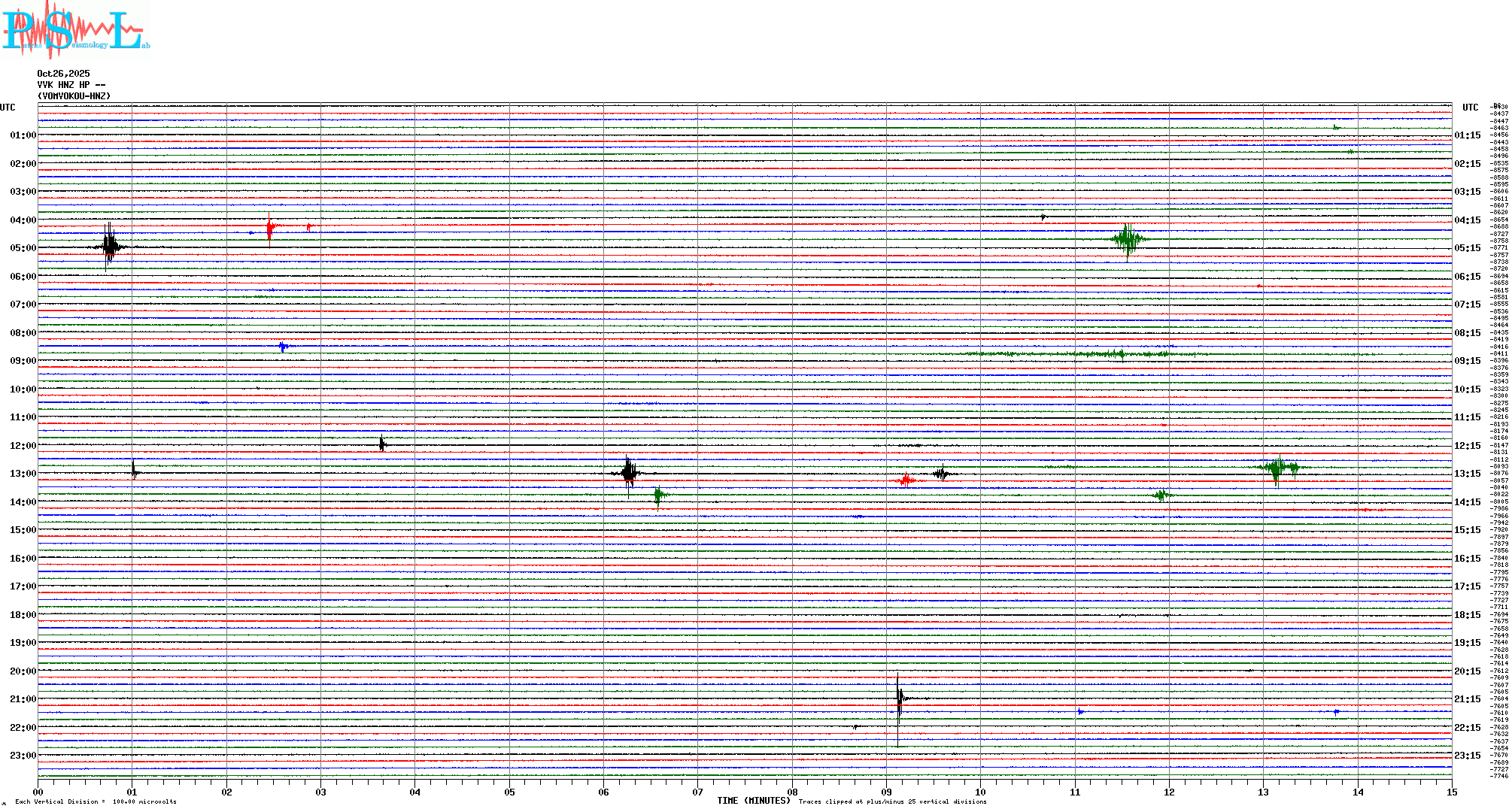Screen dimensions: 1512x812
Task: Click minute mark 15 on the time axis
Action: tap(1451, 792)
